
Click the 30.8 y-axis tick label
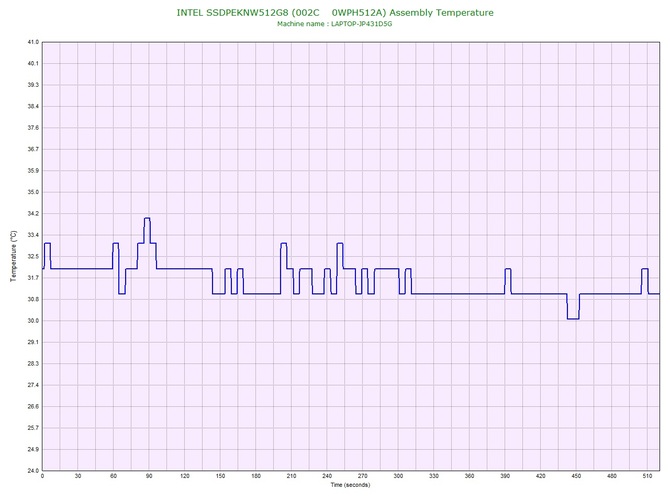point(33,299)
